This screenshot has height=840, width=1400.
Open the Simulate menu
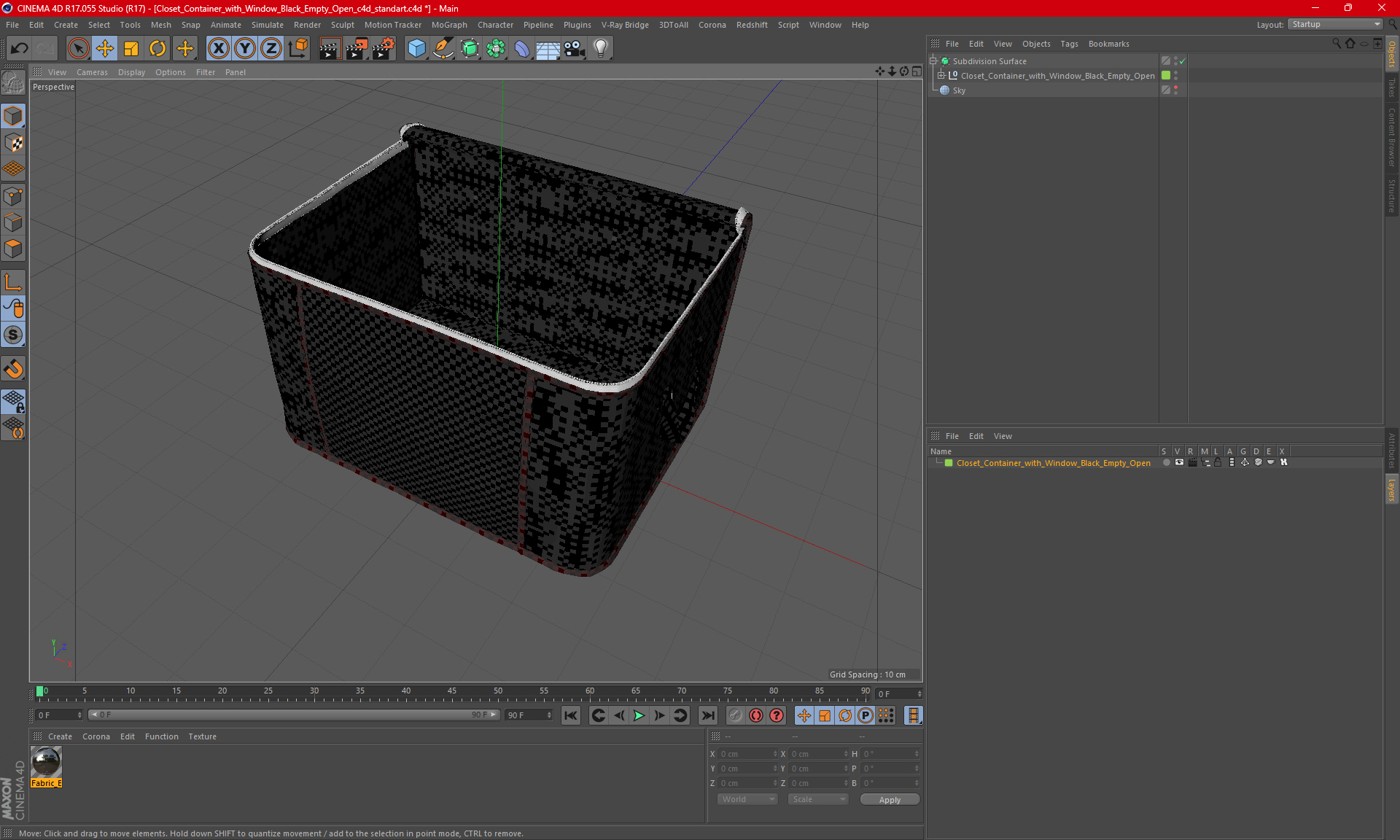(x=268, y=25)
